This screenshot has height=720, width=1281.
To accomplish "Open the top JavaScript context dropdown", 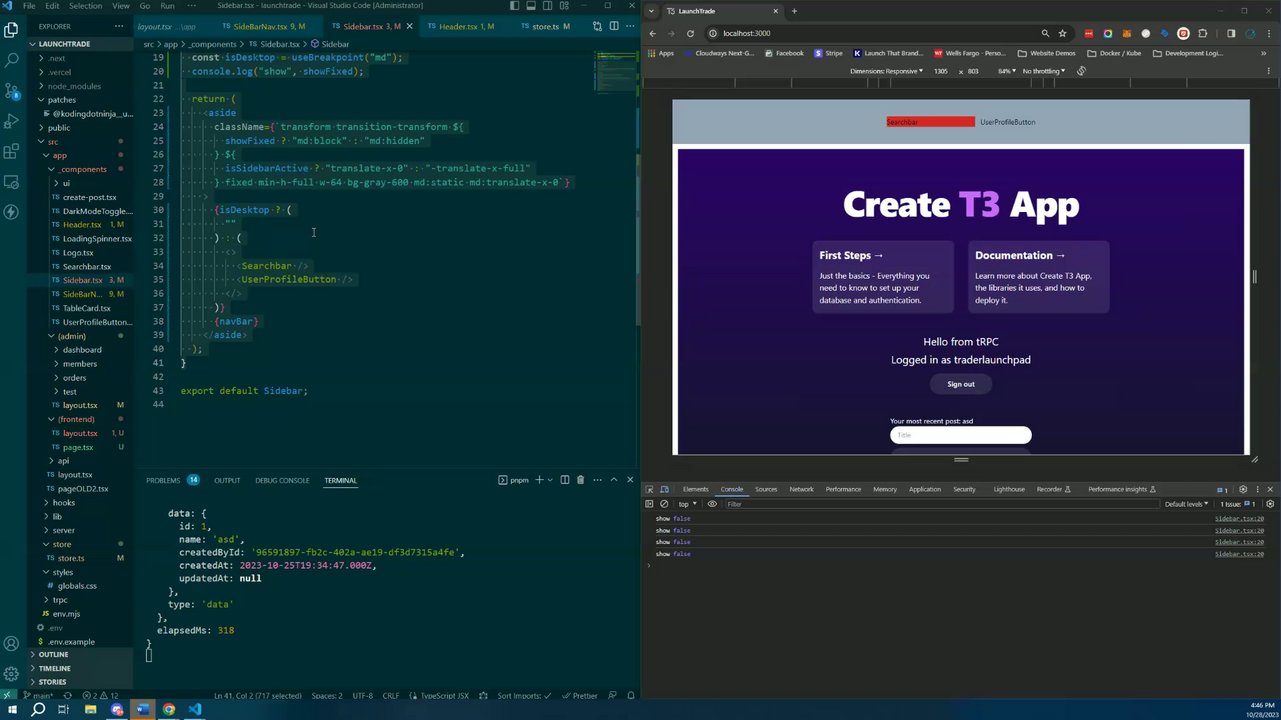I will [x=687, y=504].
